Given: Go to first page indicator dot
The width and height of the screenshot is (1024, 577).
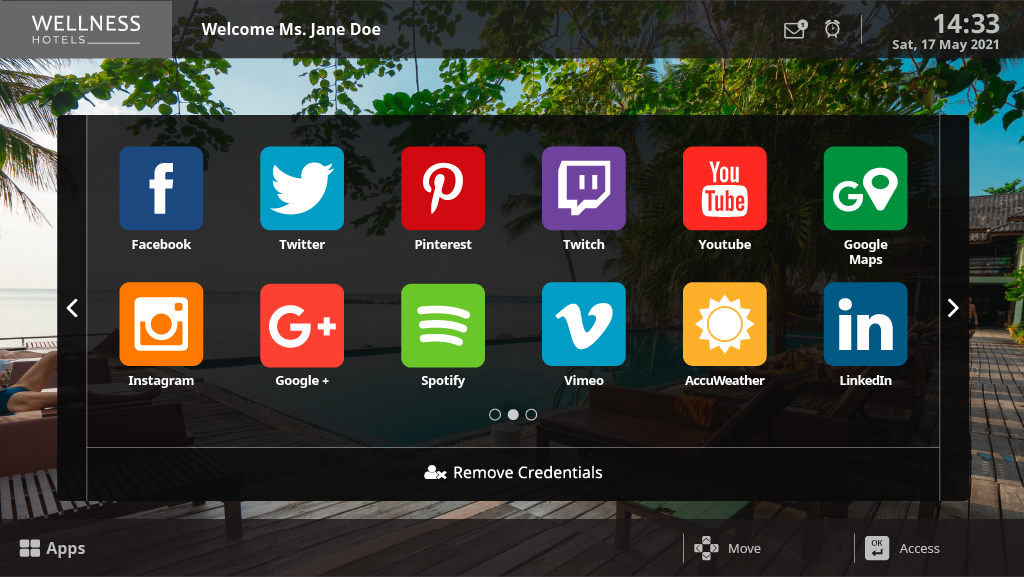Looking at the screenshot, I should [x=495, y=414].
